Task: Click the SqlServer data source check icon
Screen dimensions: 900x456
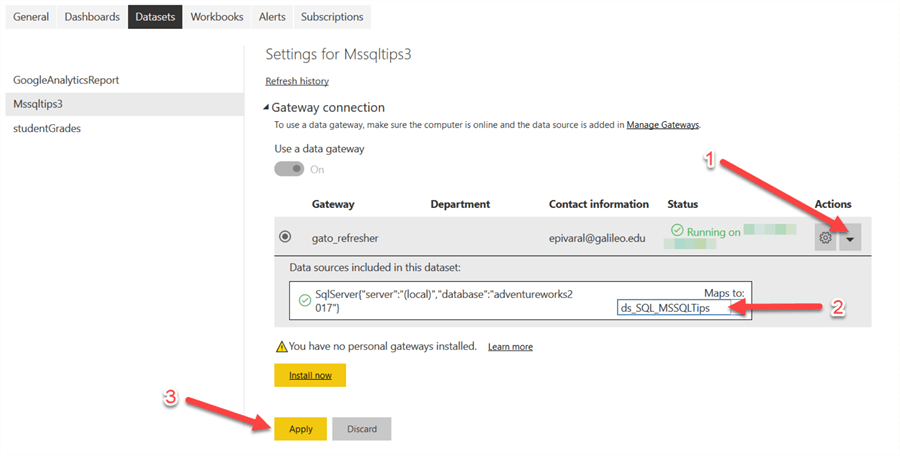Action: pyautogui.click(x=305, y=299)
